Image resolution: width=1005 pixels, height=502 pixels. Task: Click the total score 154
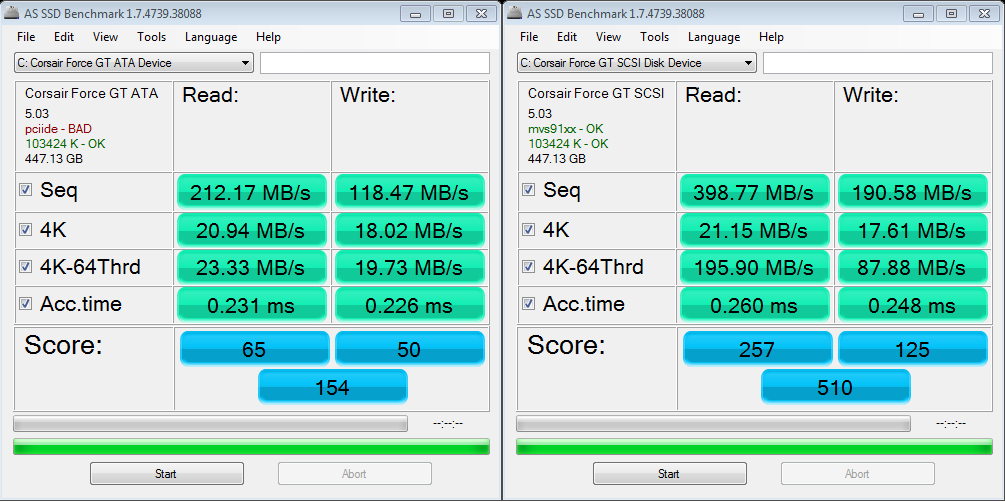tap(333, 387)
